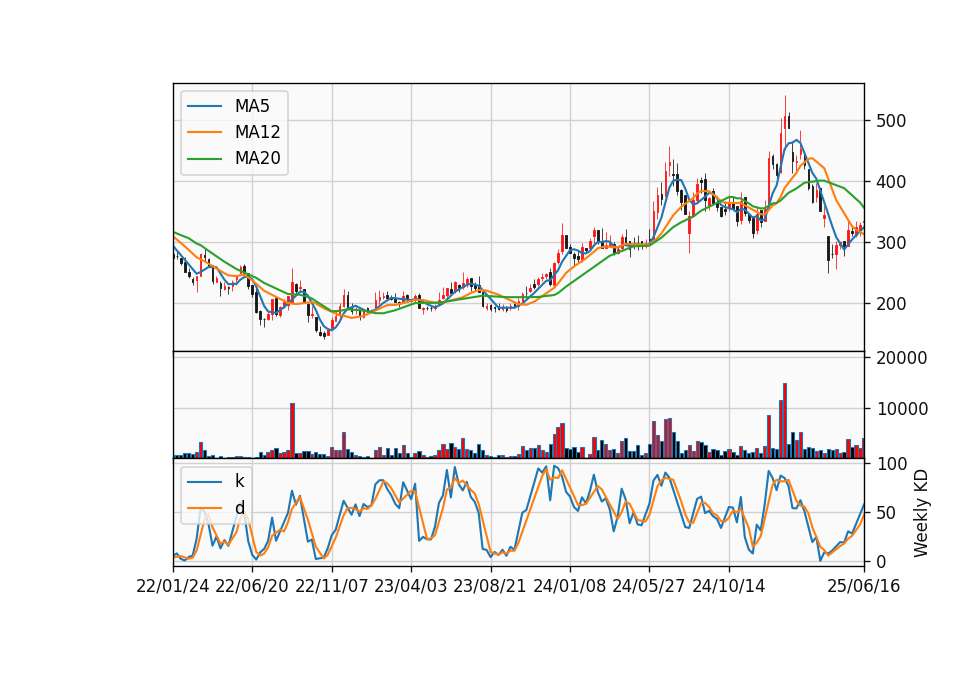Click the 300 price axis tick label

pyautogui.click(x=891, y=242)
